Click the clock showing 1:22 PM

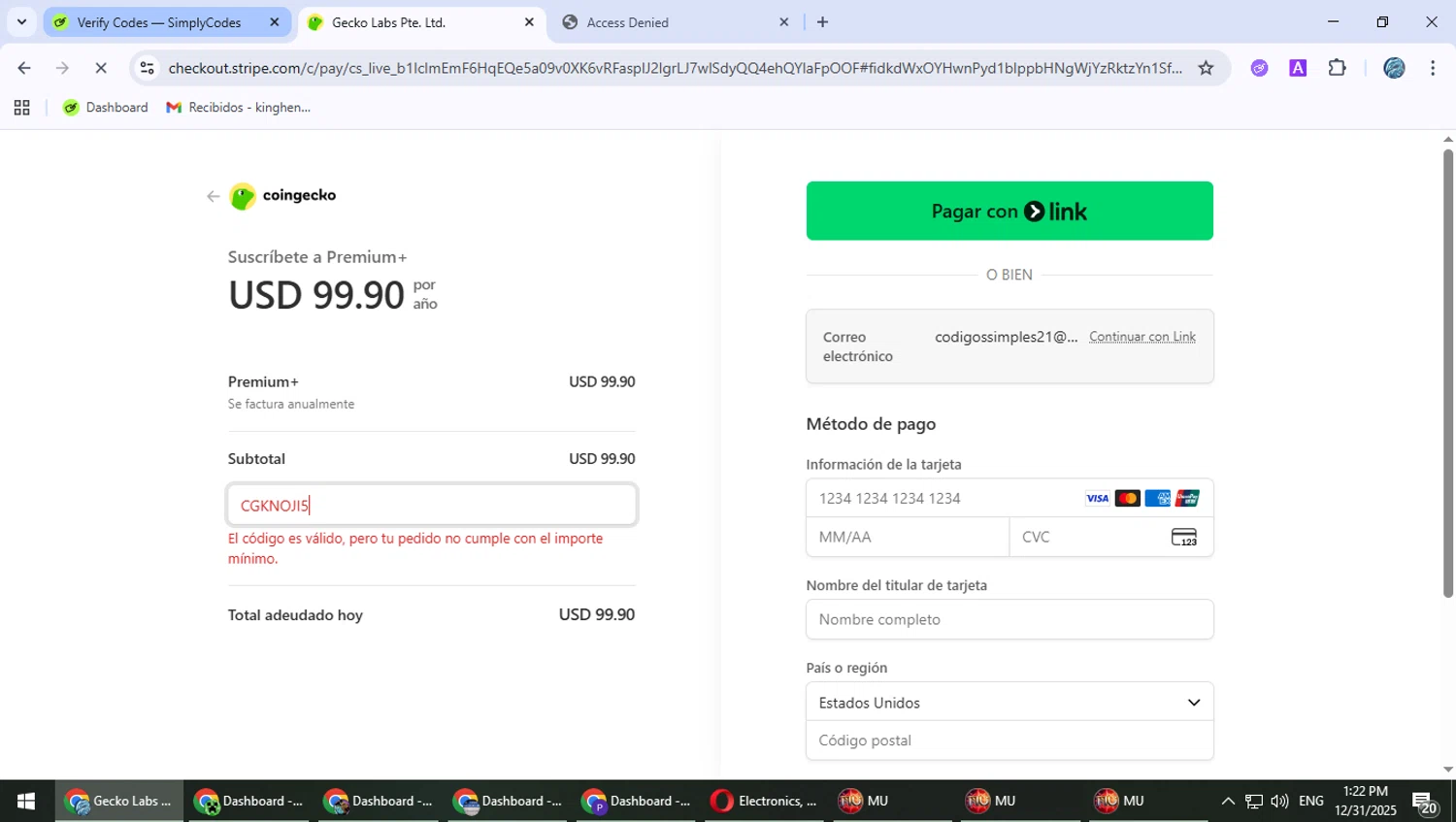(1365, 801)
